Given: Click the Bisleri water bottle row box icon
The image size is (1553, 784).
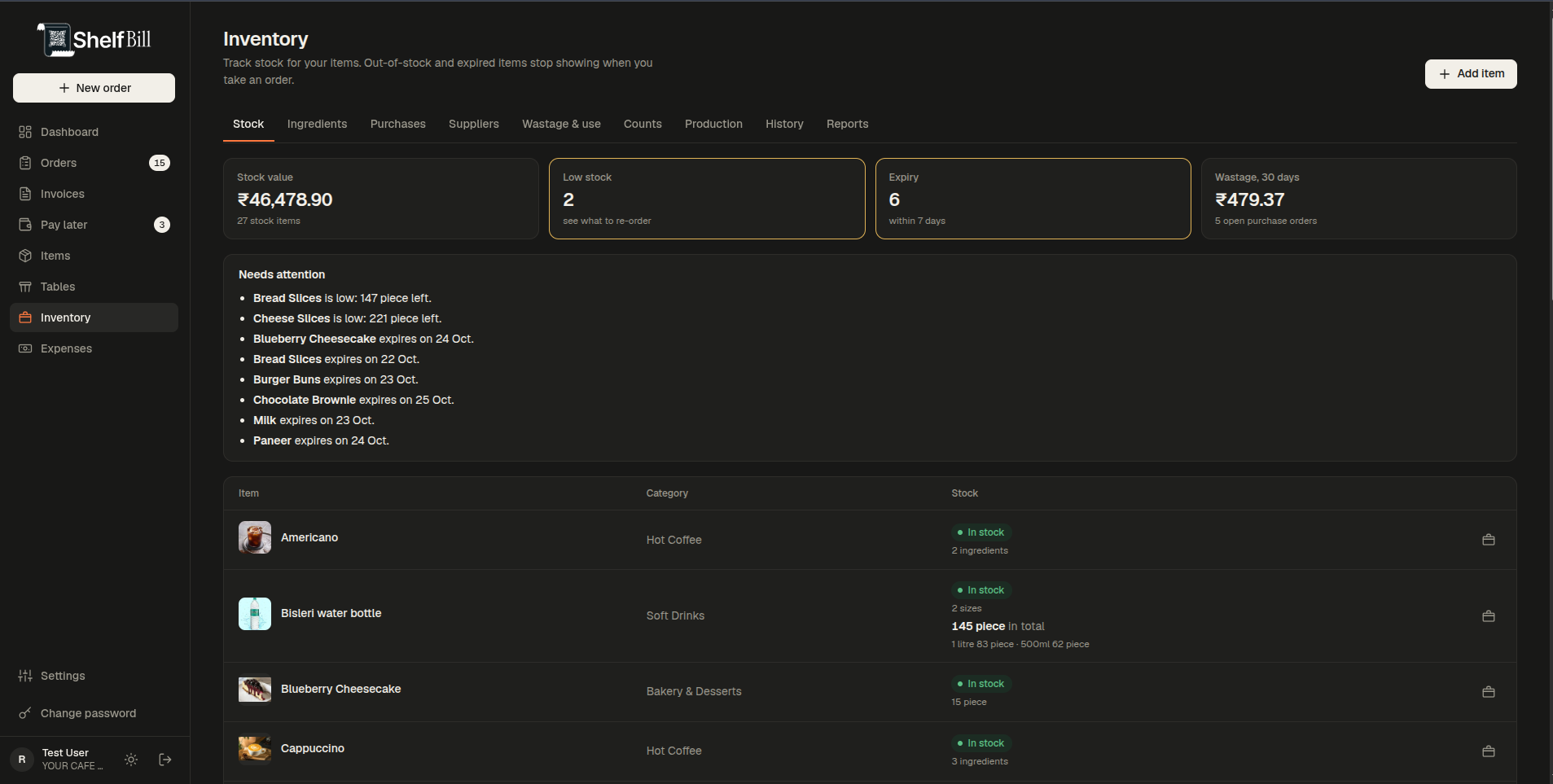Looking at the screenshot, I should click(x=1489, y=616).
